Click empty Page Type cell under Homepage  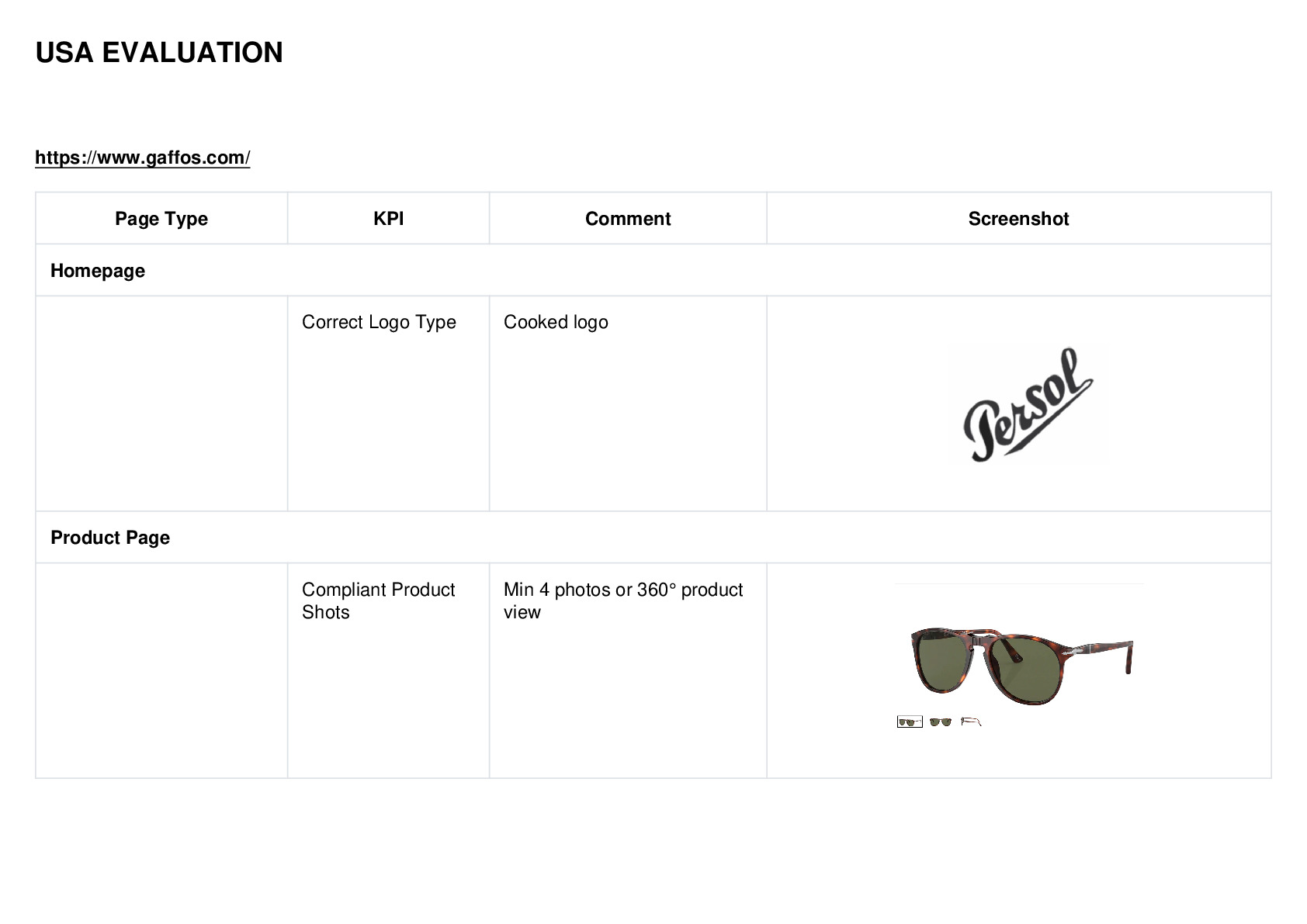(161, 403)
